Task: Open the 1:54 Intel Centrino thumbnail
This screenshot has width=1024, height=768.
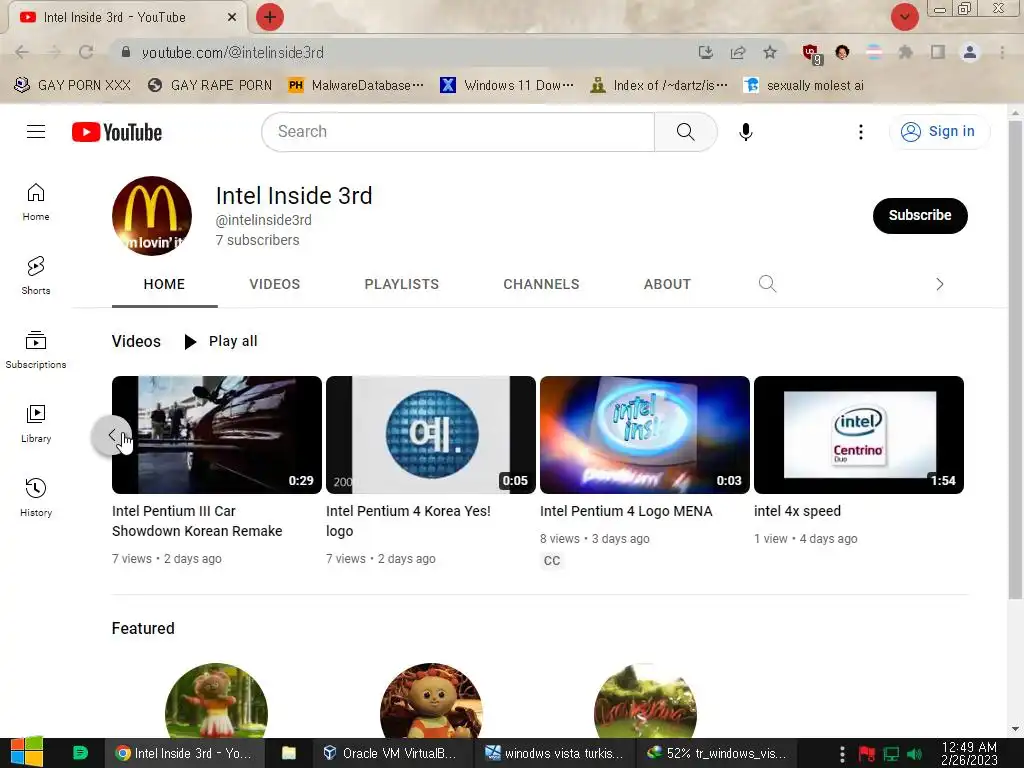Action: pyautogui.click(x=859, y=435)
